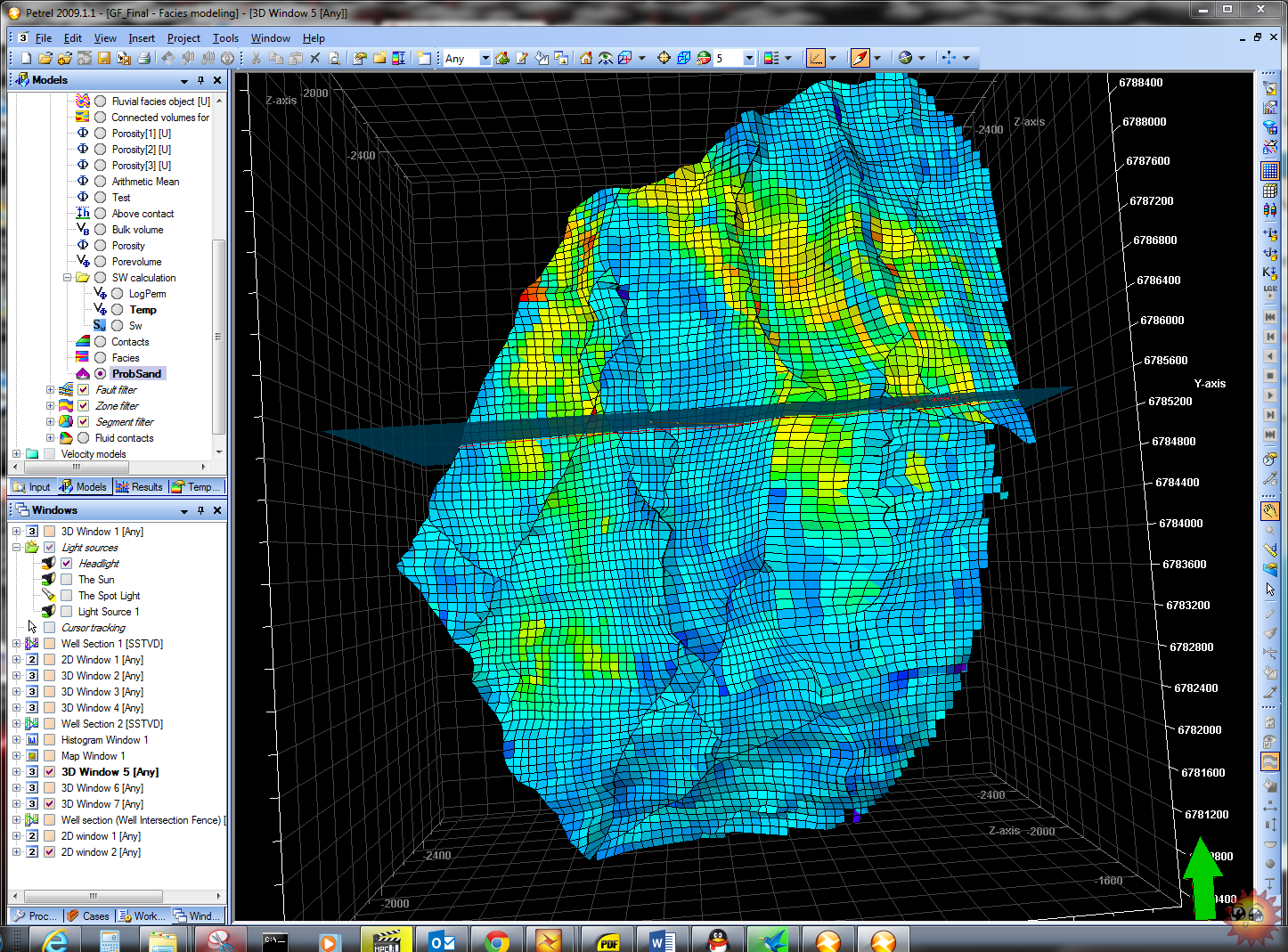This screenshot has height=952, width=1288.
Task: Uncheck the Zone filter checkbox
Action: [84, 406]
